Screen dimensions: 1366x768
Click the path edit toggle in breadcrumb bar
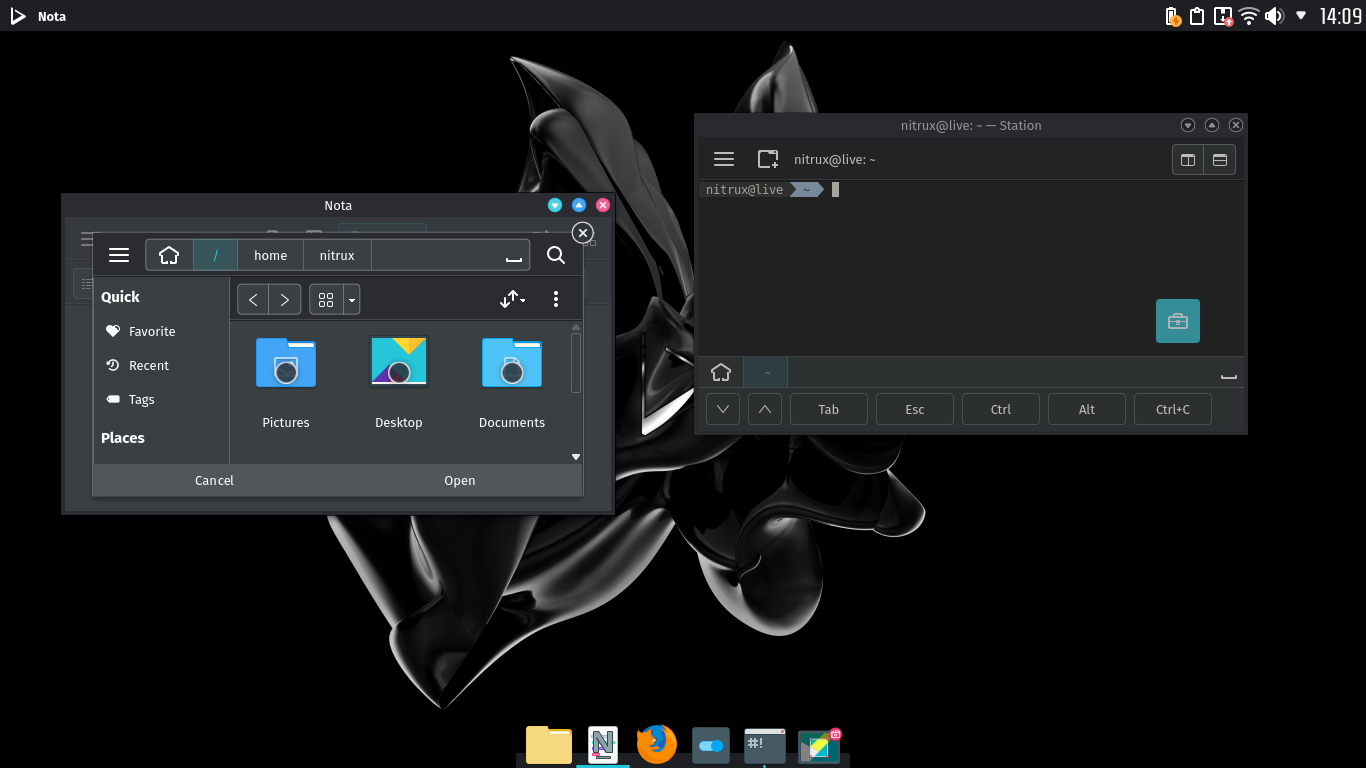(514, 256)
